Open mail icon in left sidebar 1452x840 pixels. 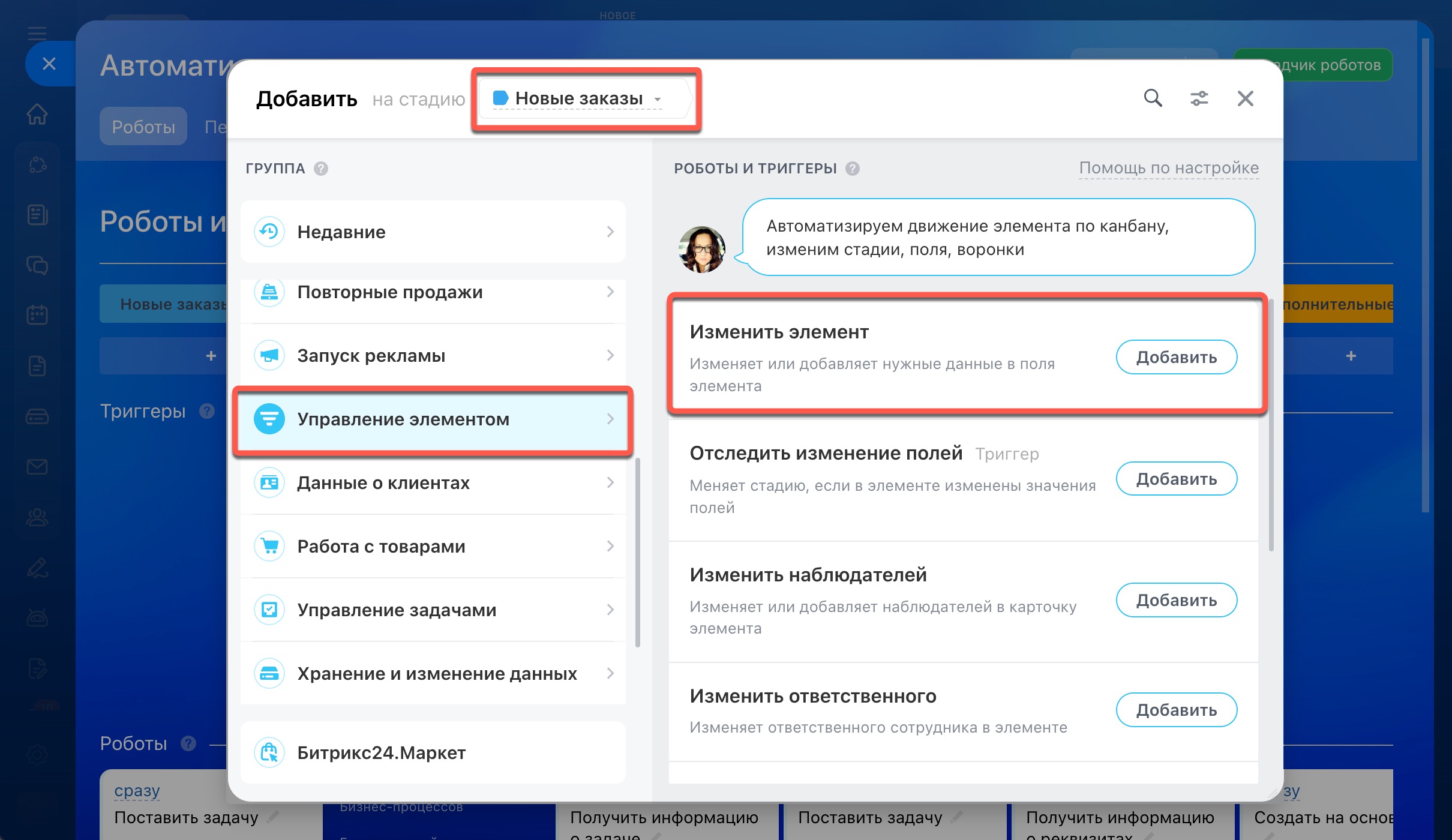(37, 466)
